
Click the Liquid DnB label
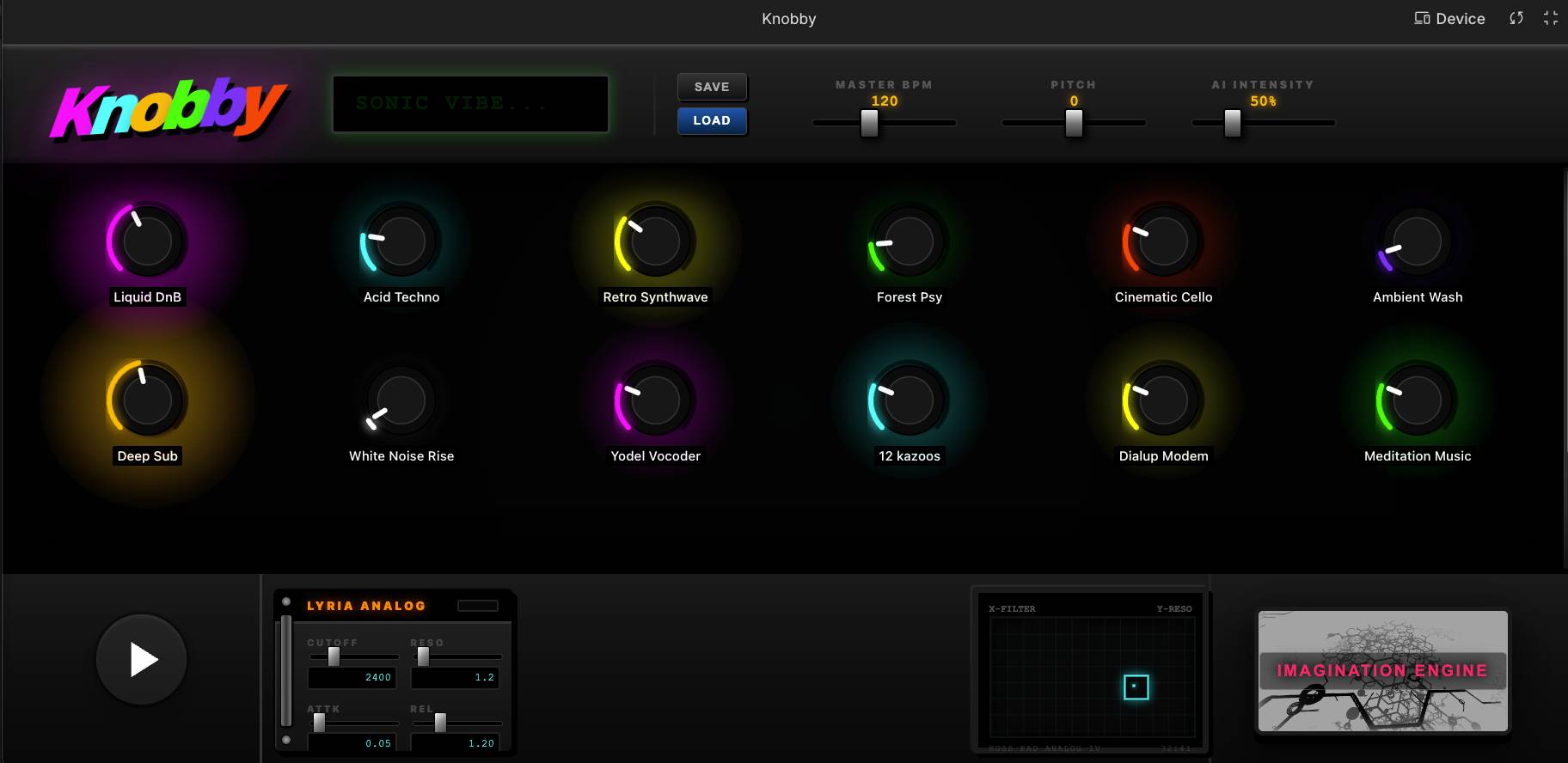pyautogui.click(x=147, y=297)
